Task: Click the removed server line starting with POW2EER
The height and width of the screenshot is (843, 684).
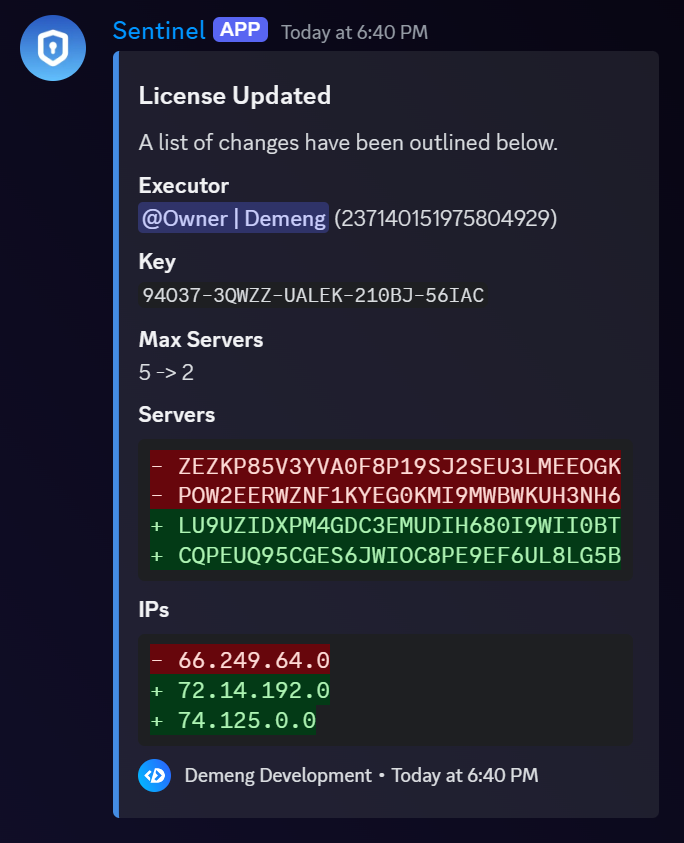Action: click(386, 496)
